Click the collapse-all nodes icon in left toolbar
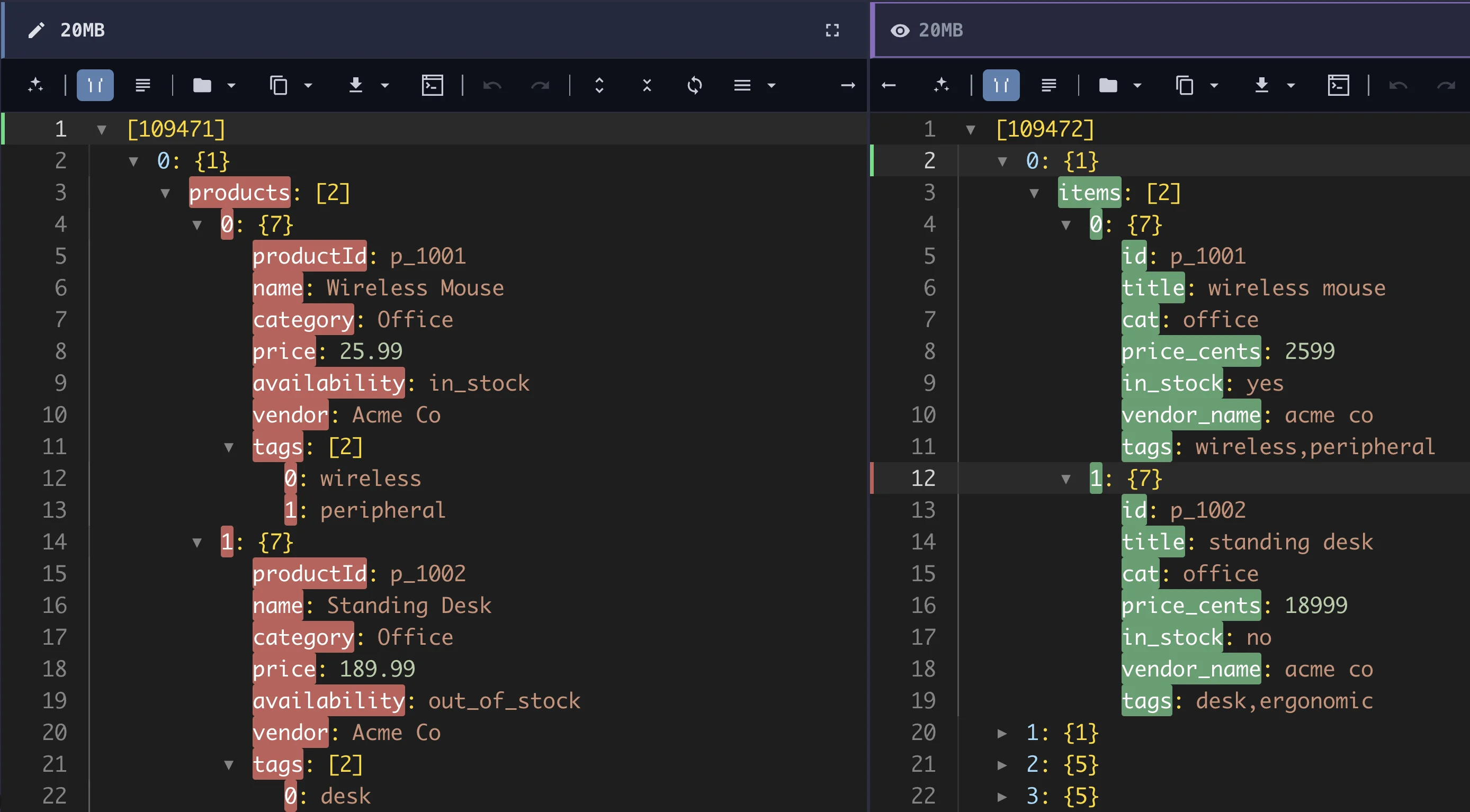Image resolution: width=1470 pixels, height=812 pixels. (647, 86)
